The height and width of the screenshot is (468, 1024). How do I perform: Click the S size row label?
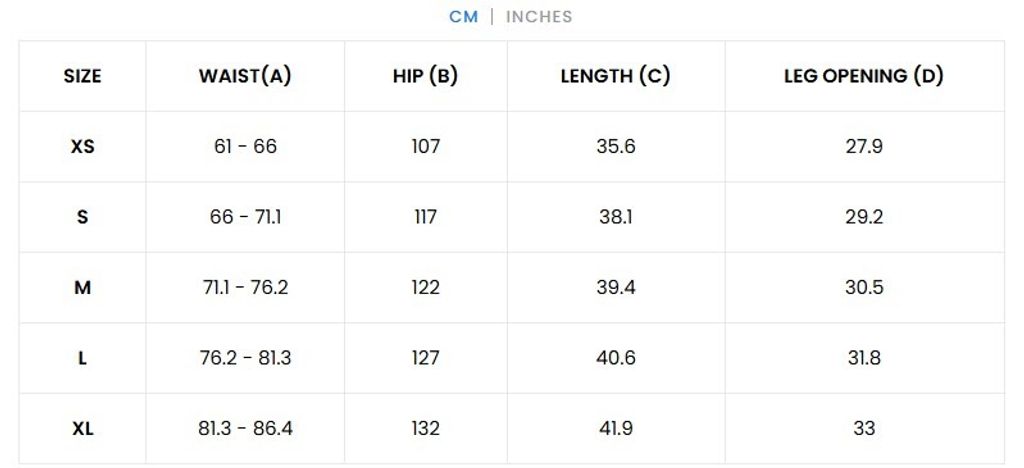[x=82, y=217]
